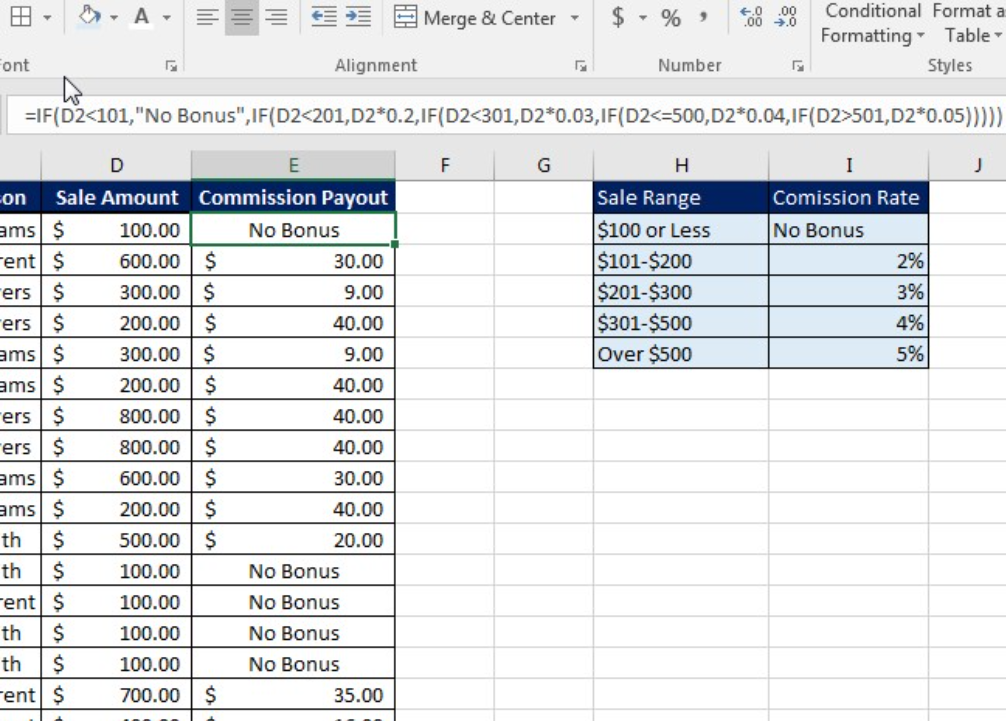Viewport: 1006px width, 721px height.
Task: Apply Percent Style formatting
Action: tap(670, 17)
